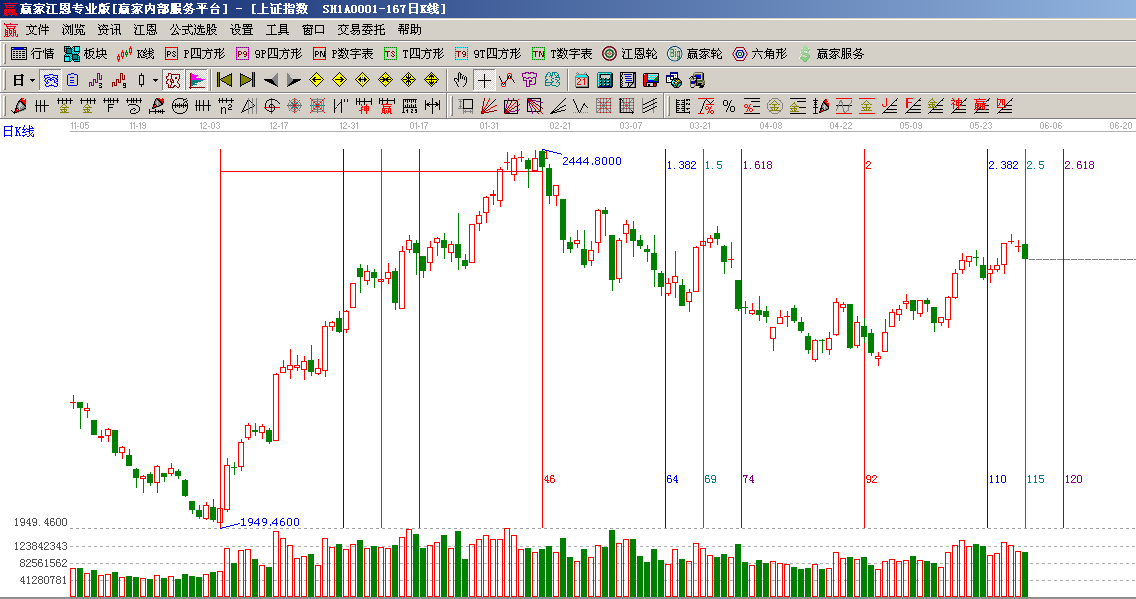Toggle the crosshair cursor button
The width and height of the screenshot is (1136, 599).
tap(484, 80)
